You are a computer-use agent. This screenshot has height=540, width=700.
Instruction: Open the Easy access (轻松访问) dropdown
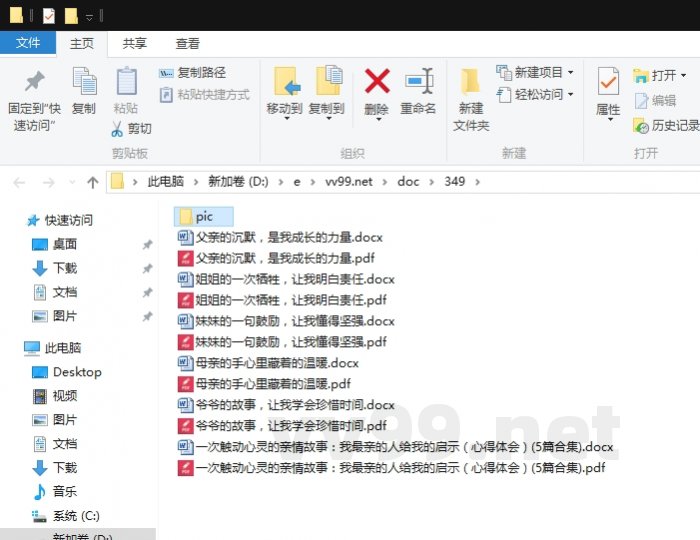tap(535, 95)
